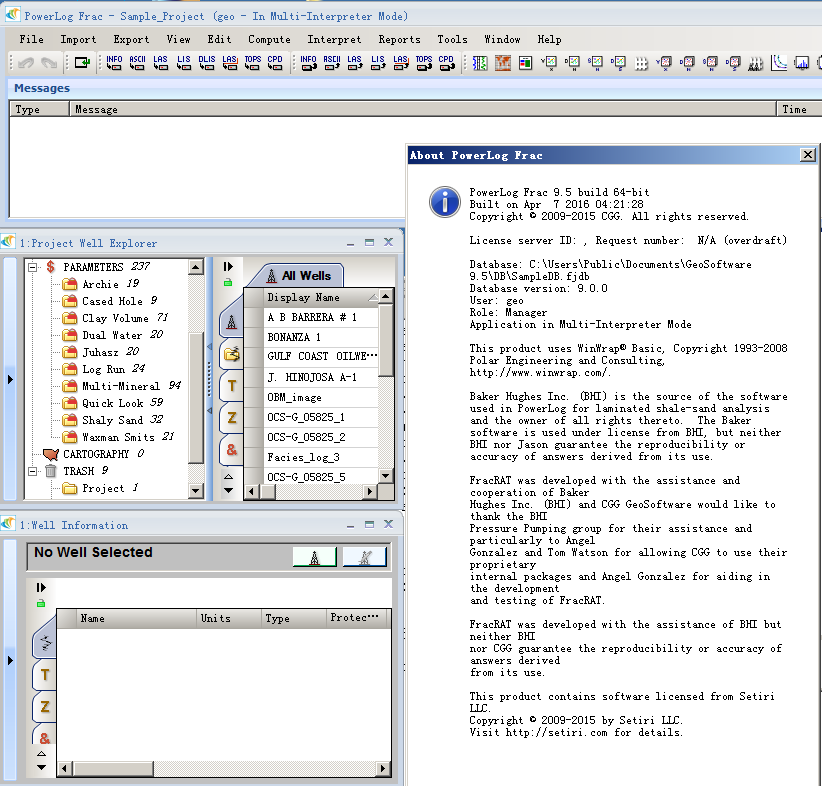This screenshot has height=786, width=822.
Task: Click the Import LIS toolbar icon
Action: tap(183, 63)
